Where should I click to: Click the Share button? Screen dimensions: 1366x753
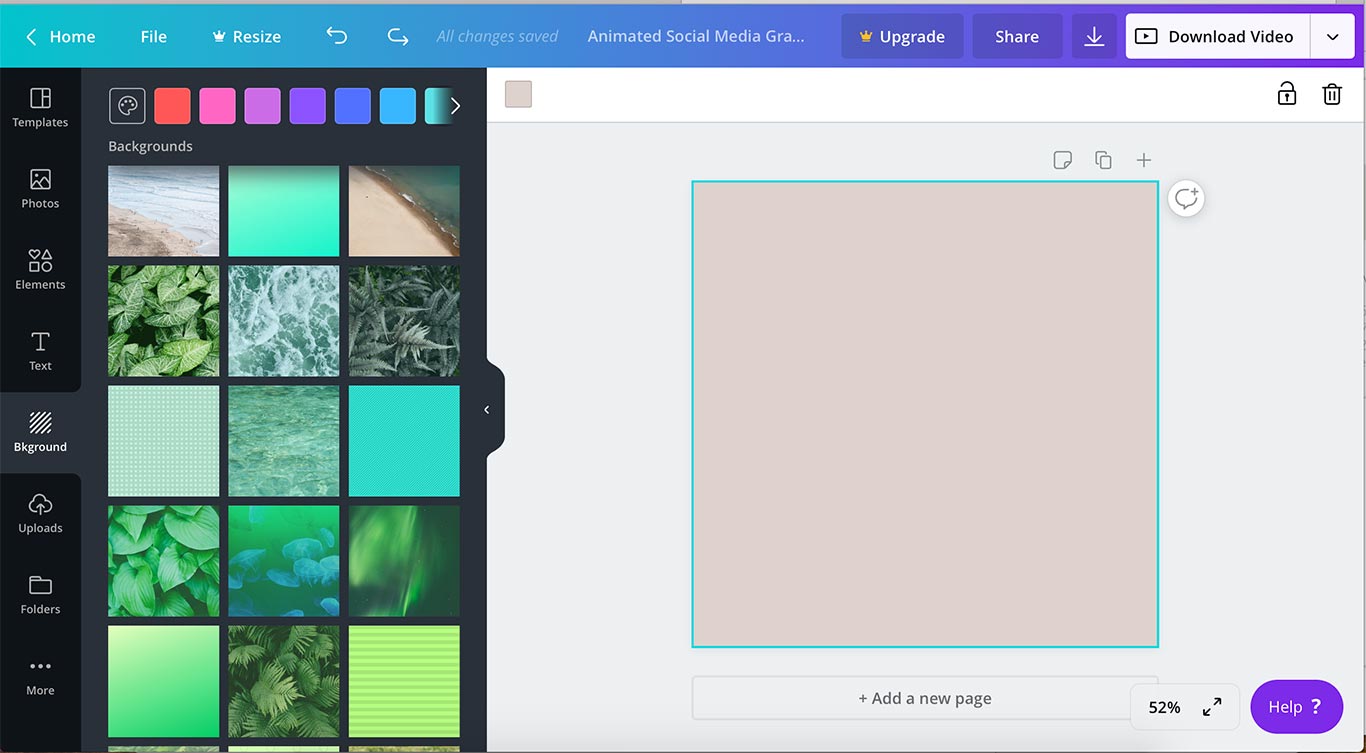click(x=1017, y=36)
